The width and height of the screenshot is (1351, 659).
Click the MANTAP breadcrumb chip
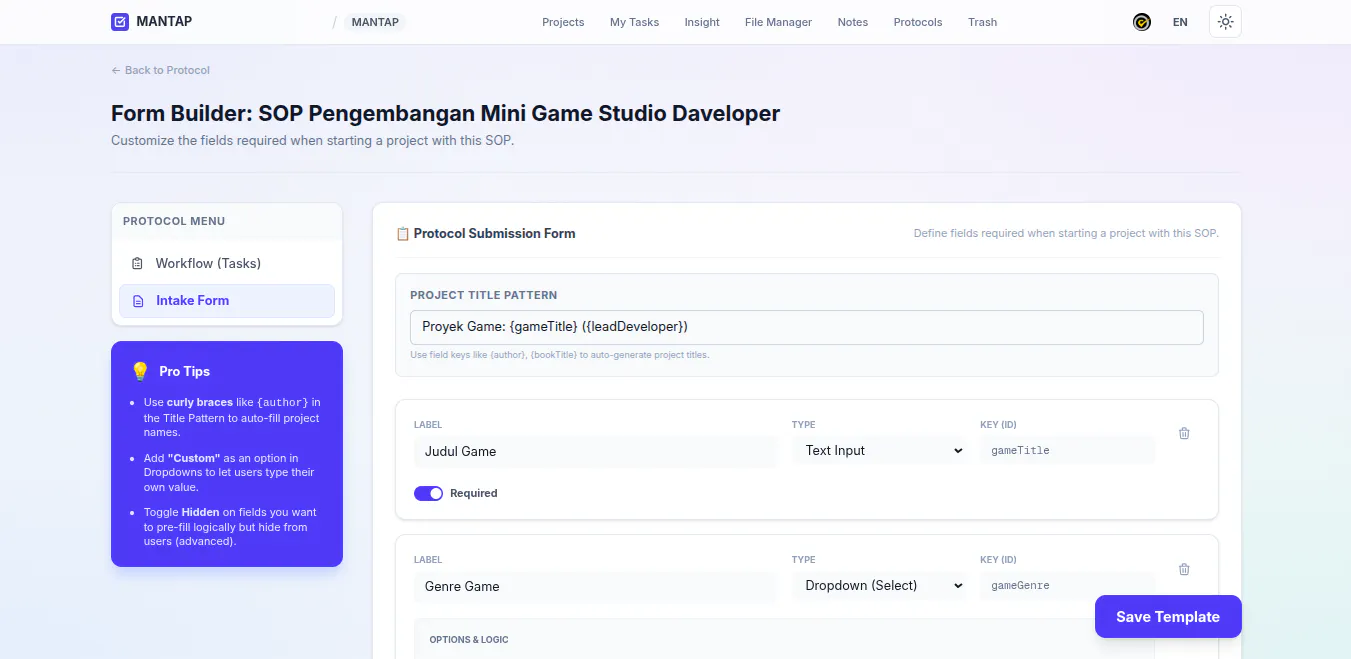(375, 22)
